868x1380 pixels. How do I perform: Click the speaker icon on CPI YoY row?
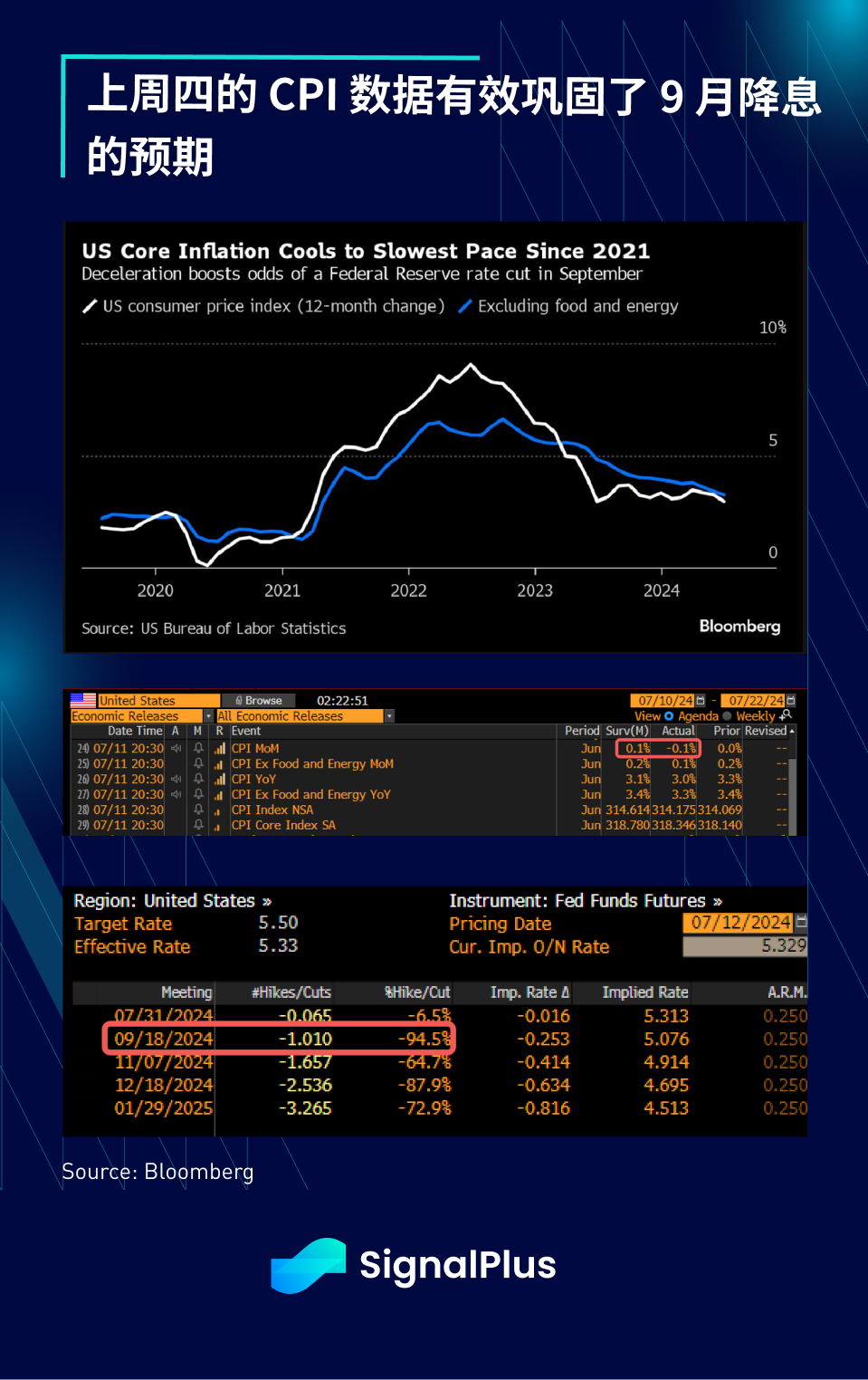coord(176,780)
